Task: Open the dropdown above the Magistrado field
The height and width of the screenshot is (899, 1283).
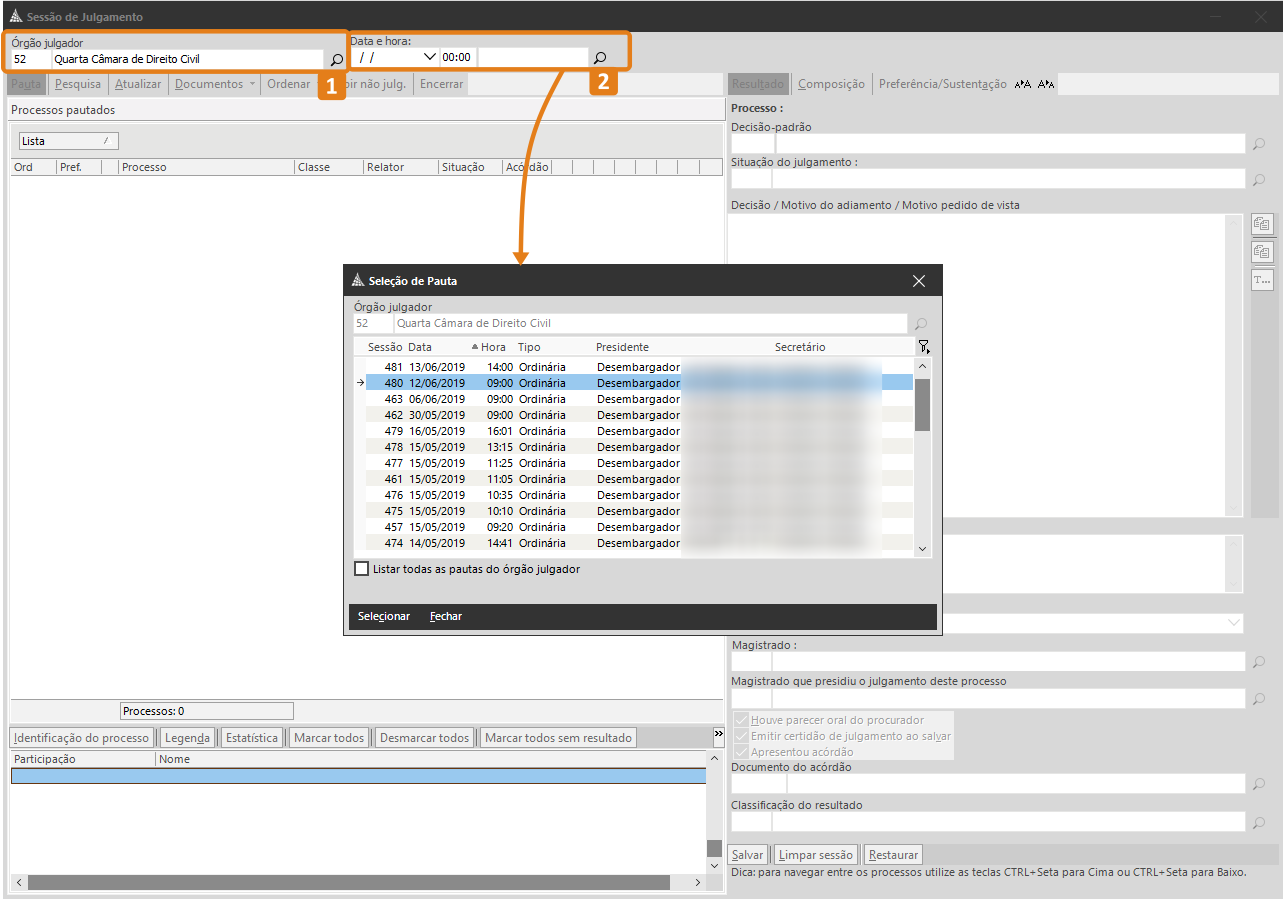Action: click(1233, 623)
